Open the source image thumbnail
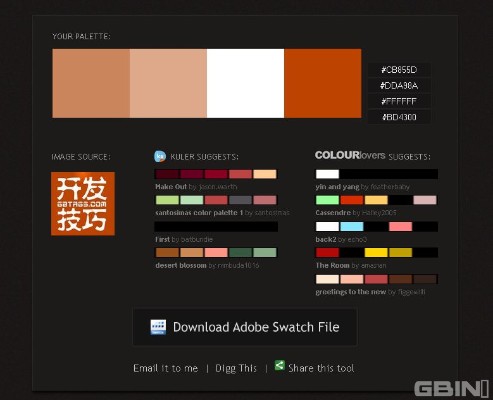 83,204
